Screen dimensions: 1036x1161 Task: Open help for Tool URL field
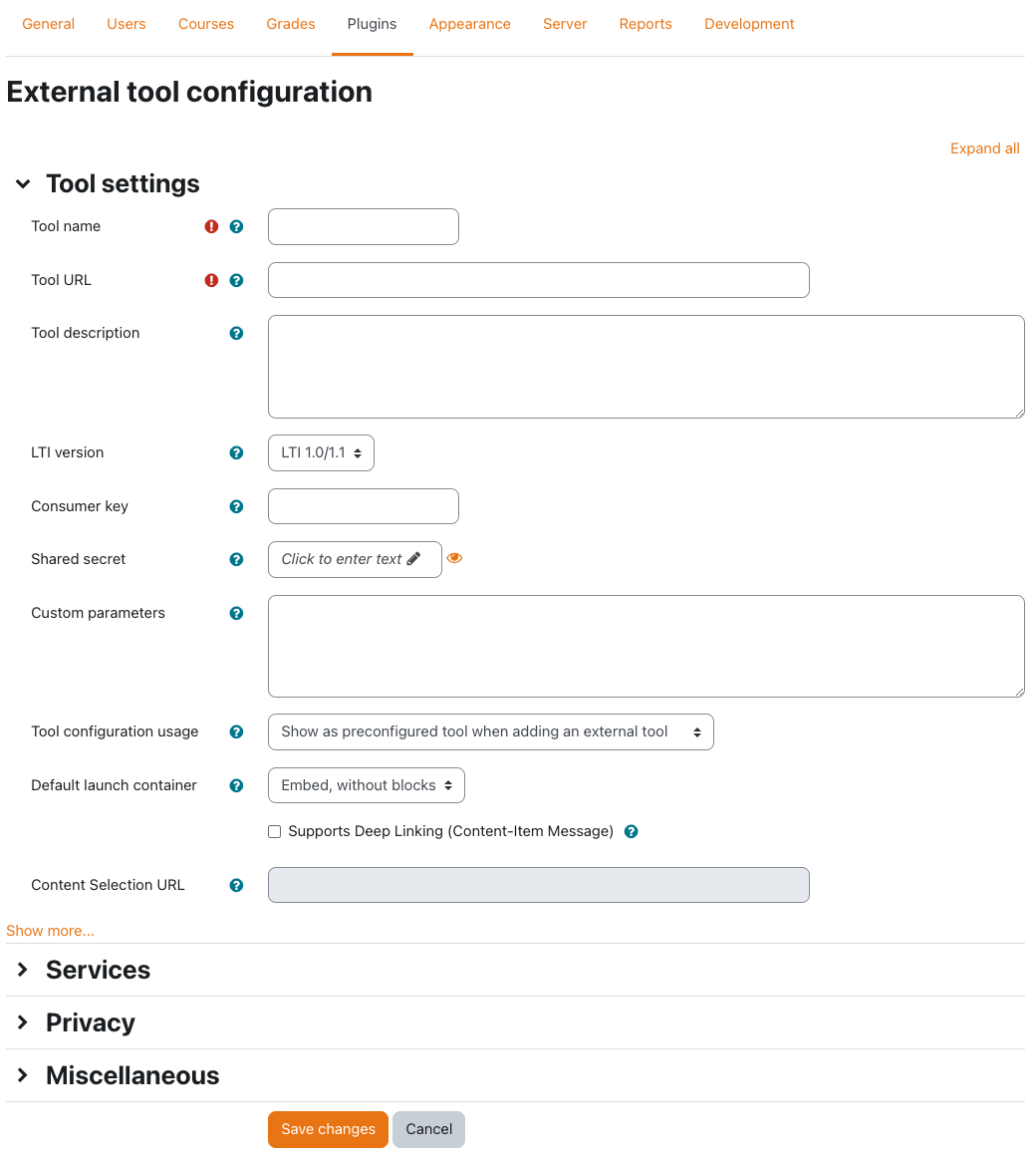pos(236,280)
